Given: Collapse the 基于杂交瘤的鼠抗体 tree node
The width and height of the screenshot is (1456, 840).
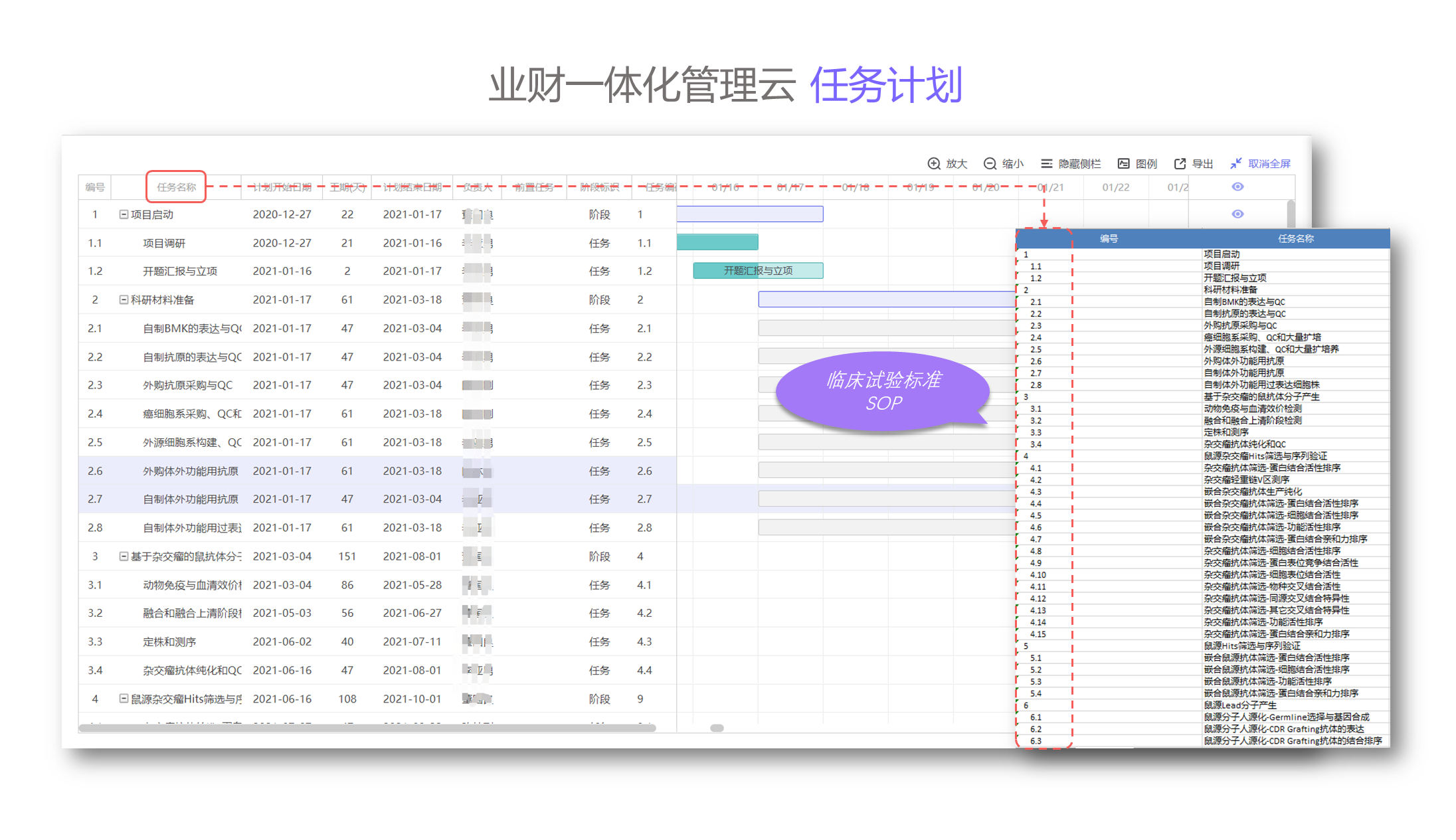Looking at the screenshot, I should (124, 556).
